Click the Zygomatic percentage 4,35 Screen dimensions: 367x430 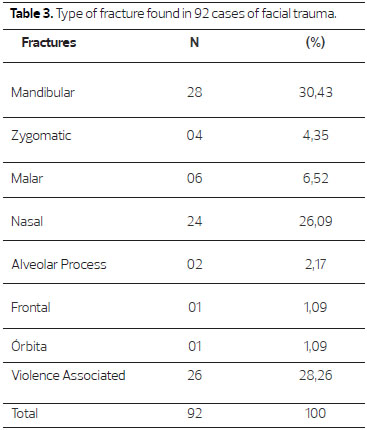[316, 136]
